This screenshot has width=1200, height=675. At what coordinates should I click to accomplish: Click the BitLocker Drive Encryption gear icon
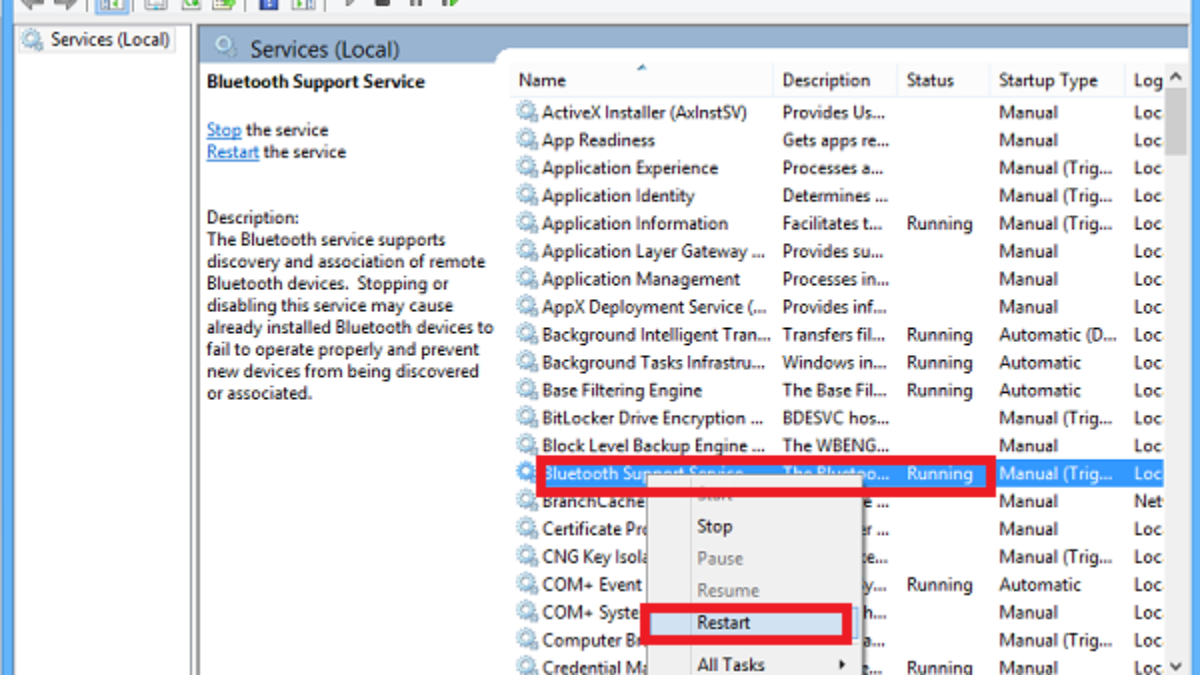click(527, 418)
